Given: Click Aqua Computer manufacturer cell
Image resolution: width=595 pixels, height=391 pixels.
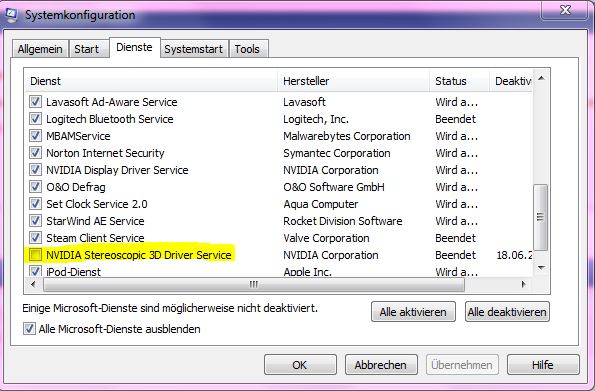Looking at the screenshot, I should click(x=321, y=204).
